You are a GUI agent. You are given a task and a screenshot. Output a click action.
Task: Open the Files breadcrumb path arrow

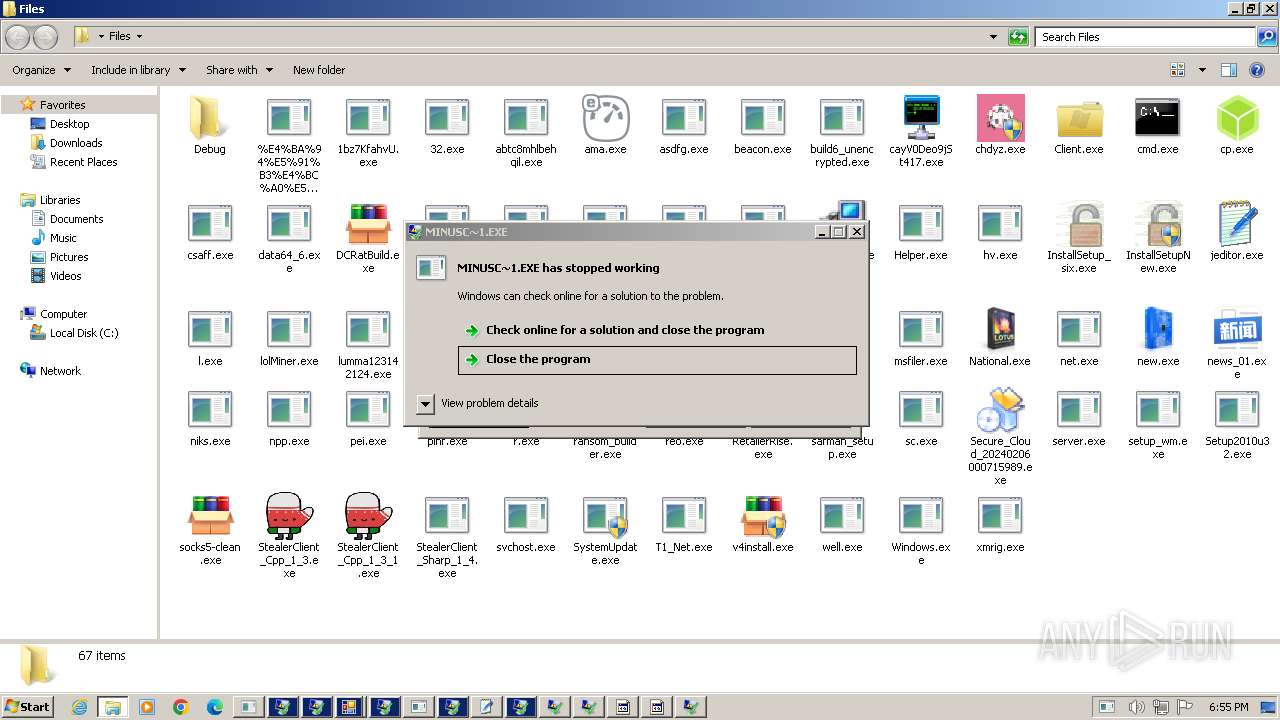pyautogui.click(x=139, y=37)
